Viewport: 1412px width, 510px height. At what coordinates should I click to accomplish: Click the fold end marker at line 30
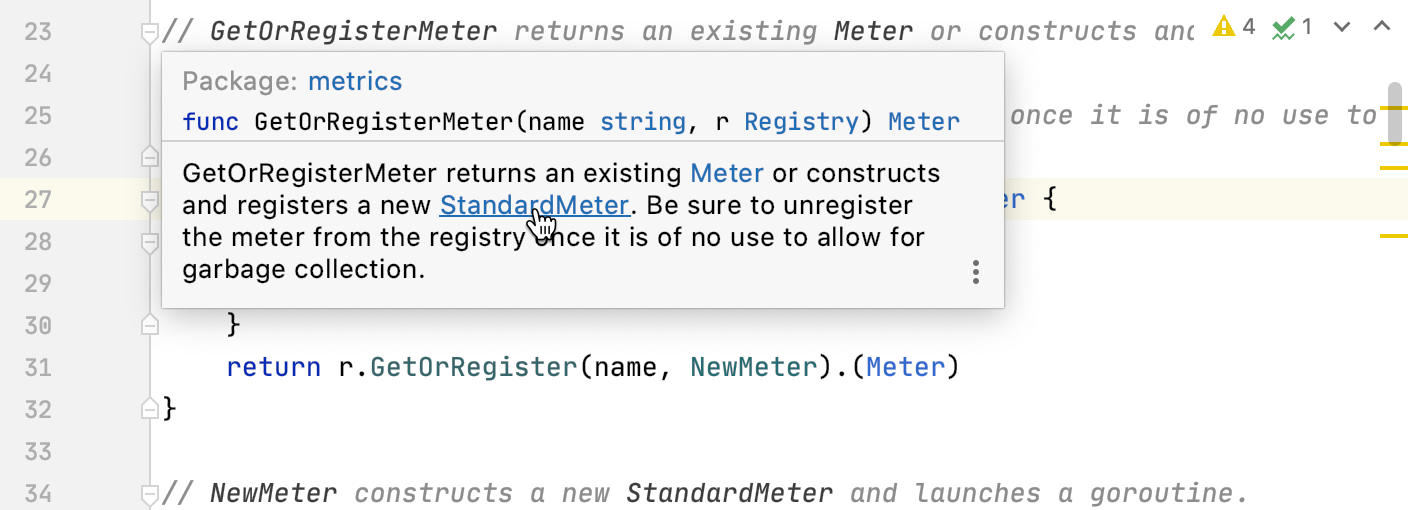pyautogui.click(x=149, y=324)
